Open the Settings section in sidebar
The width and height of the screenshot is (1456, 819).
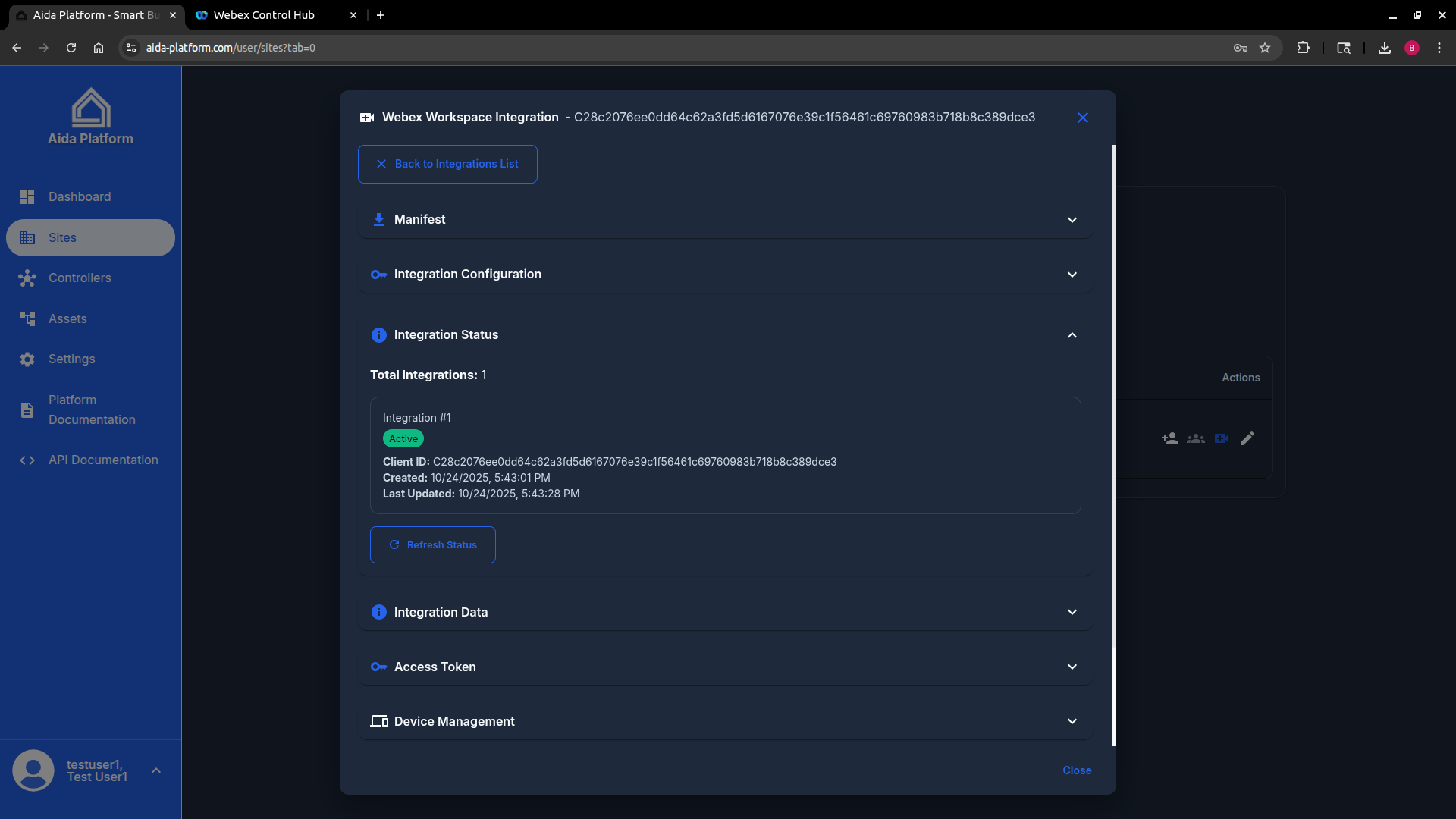(72, 359)
